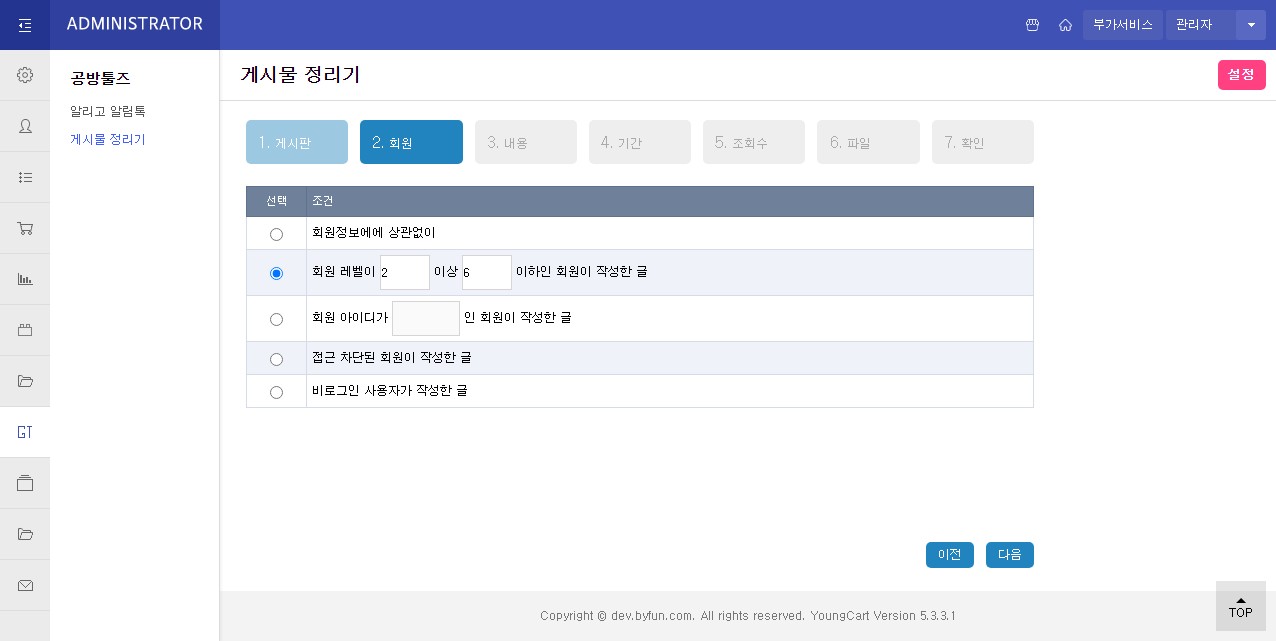This screenshot has height=641, width=1276.
Task: Open the settings gear icon in sidebar
Action: [x=25, y=75]
